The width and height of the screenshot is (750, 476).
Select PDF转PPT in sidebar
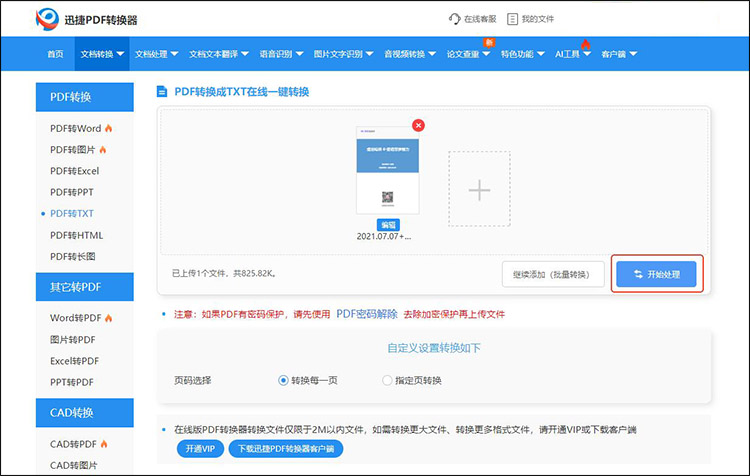pos(72,192)
